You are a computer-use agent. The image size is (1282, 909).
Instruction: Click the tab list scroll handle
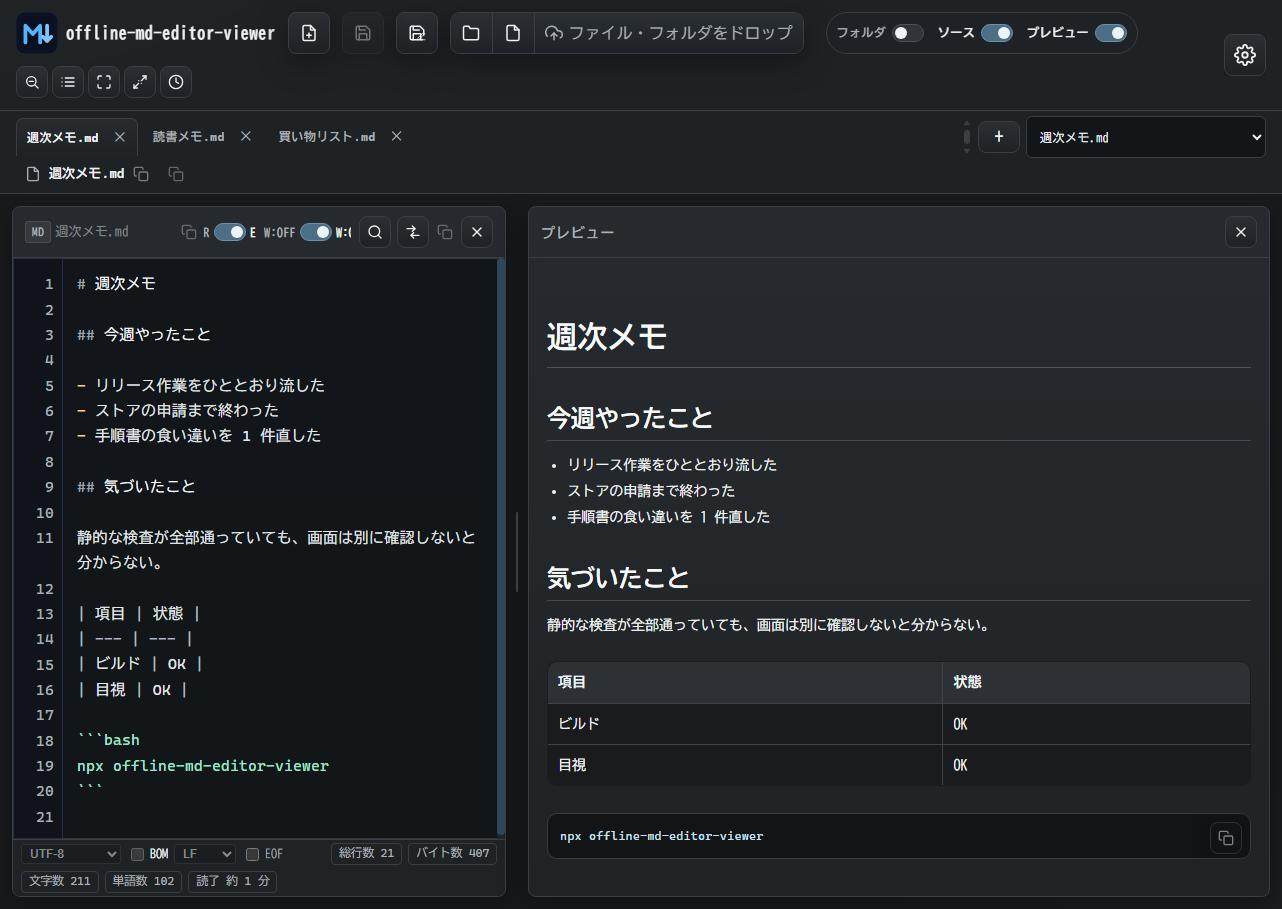tap(967, 137)
